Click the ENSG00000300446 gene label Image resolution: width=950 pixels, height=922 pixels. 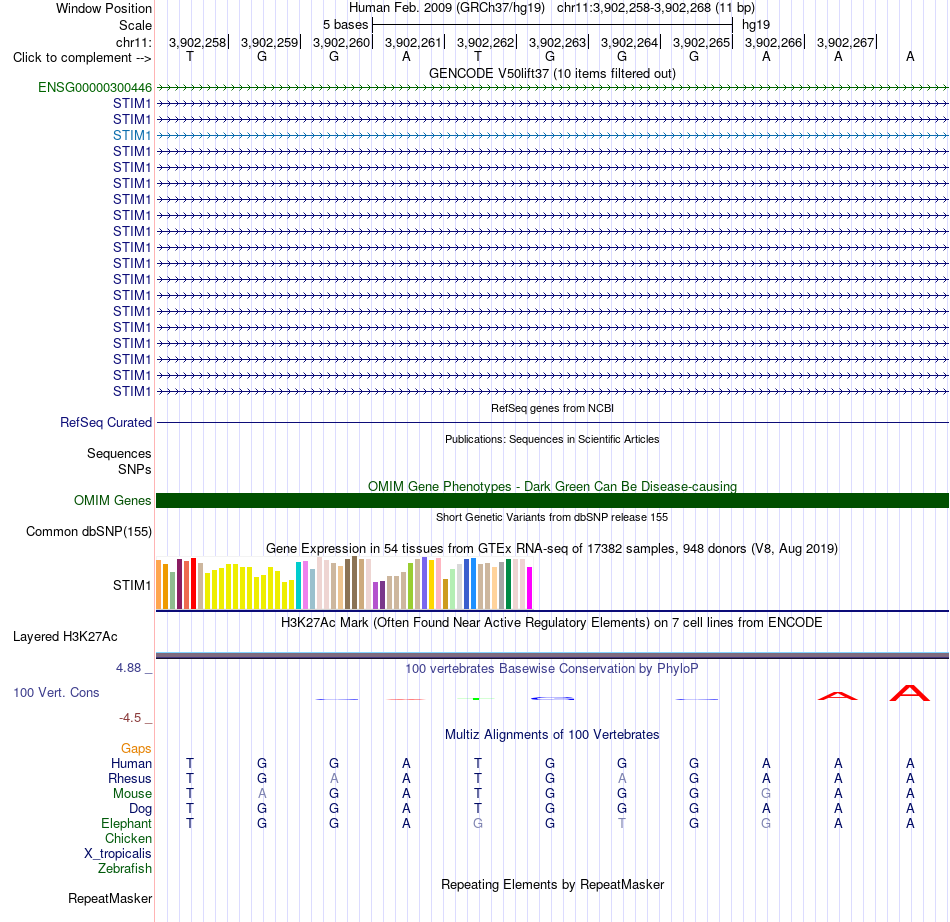click(95, 88)
